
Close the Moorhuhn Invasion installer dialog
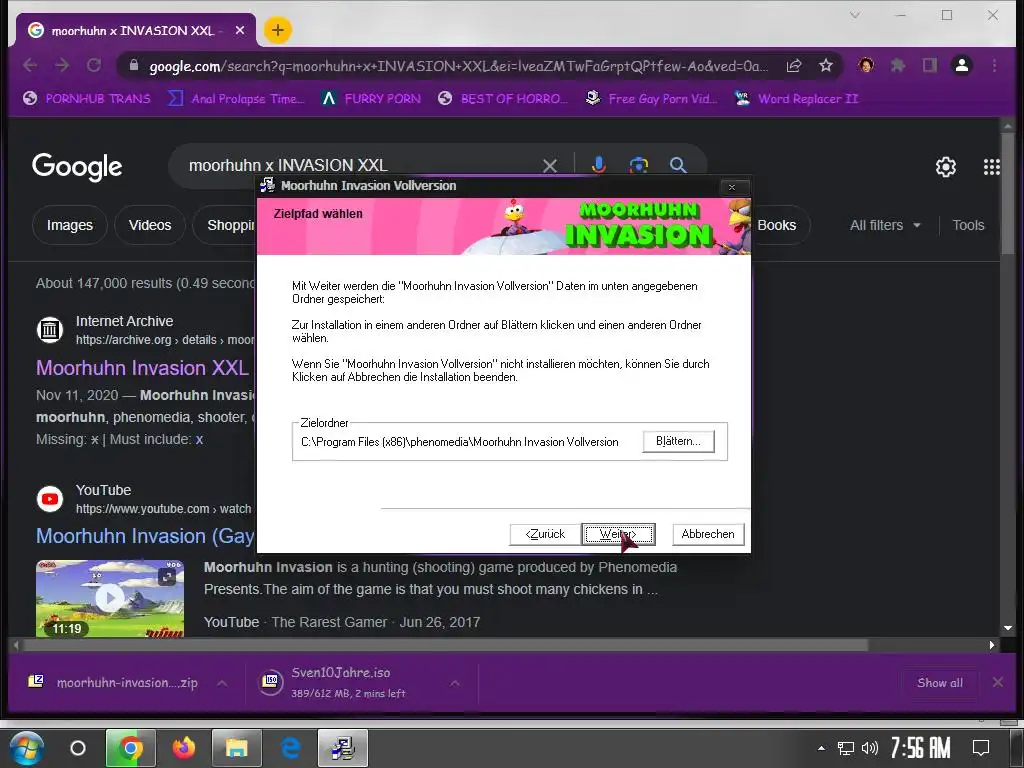pos(732,187)
